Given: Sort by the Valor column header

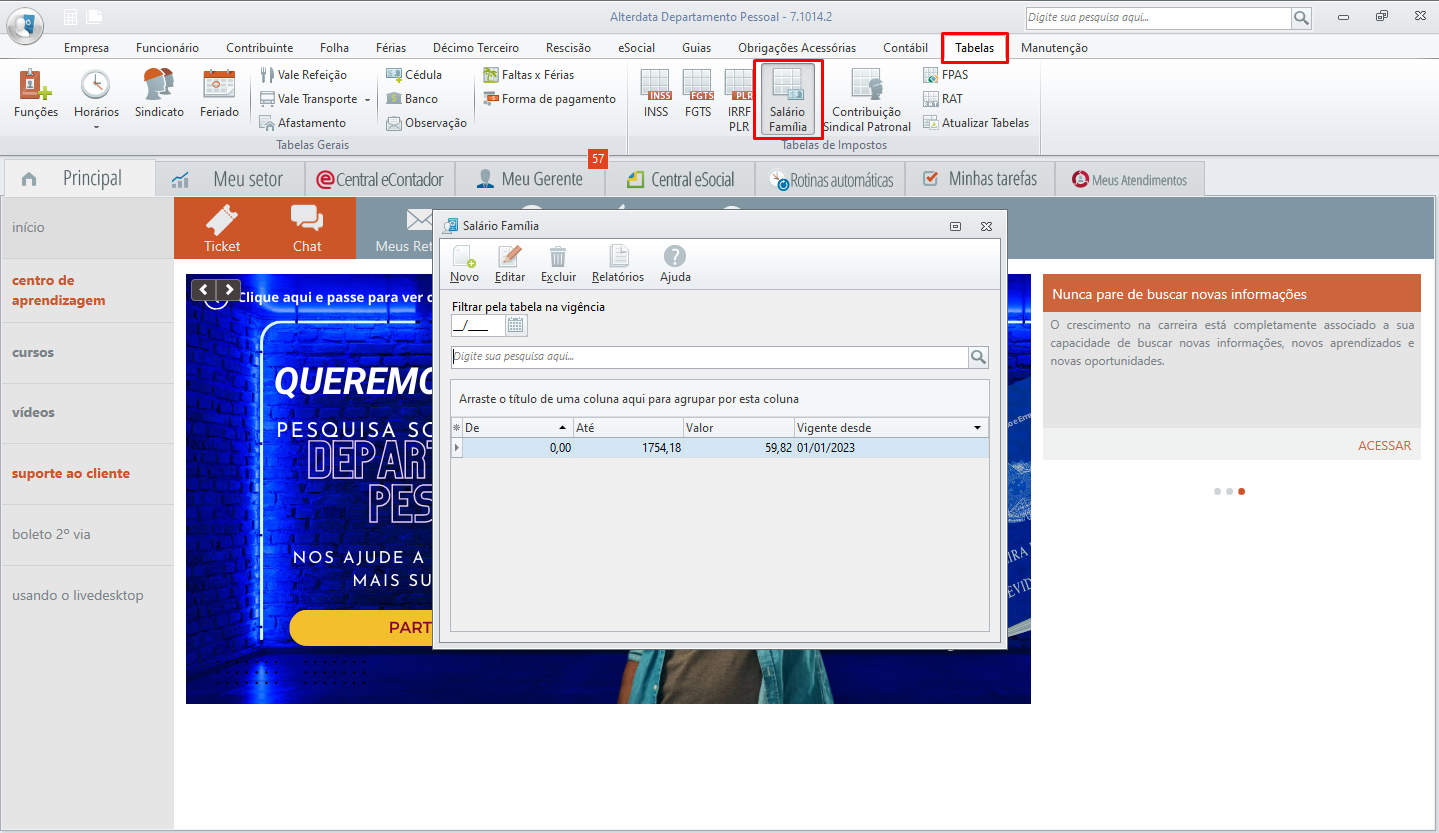Looking at the screenshot, I should pos(739,428).
